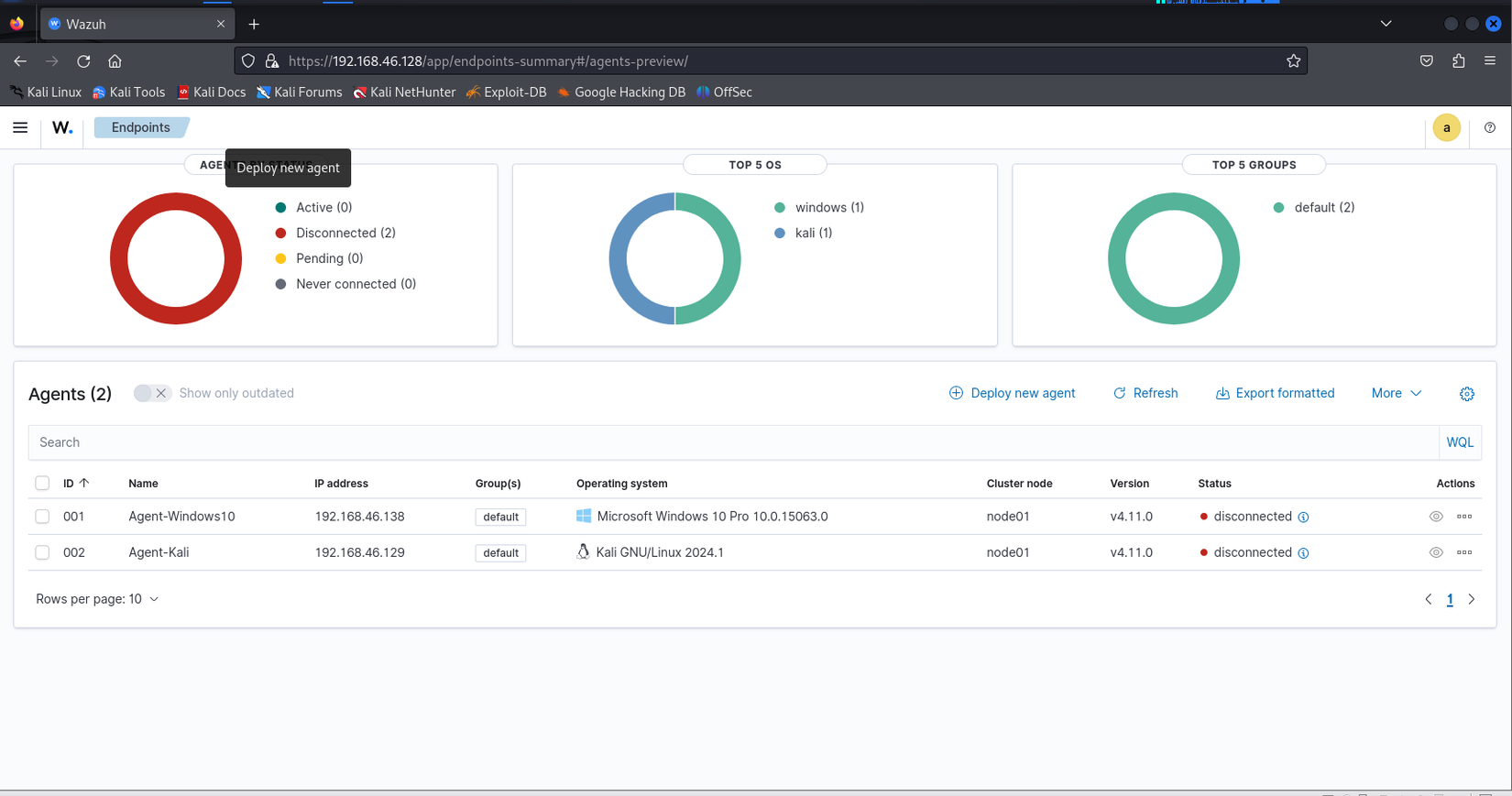
Task: Click Disconnected red legend swatch
Action: click(x=280, y=234)
